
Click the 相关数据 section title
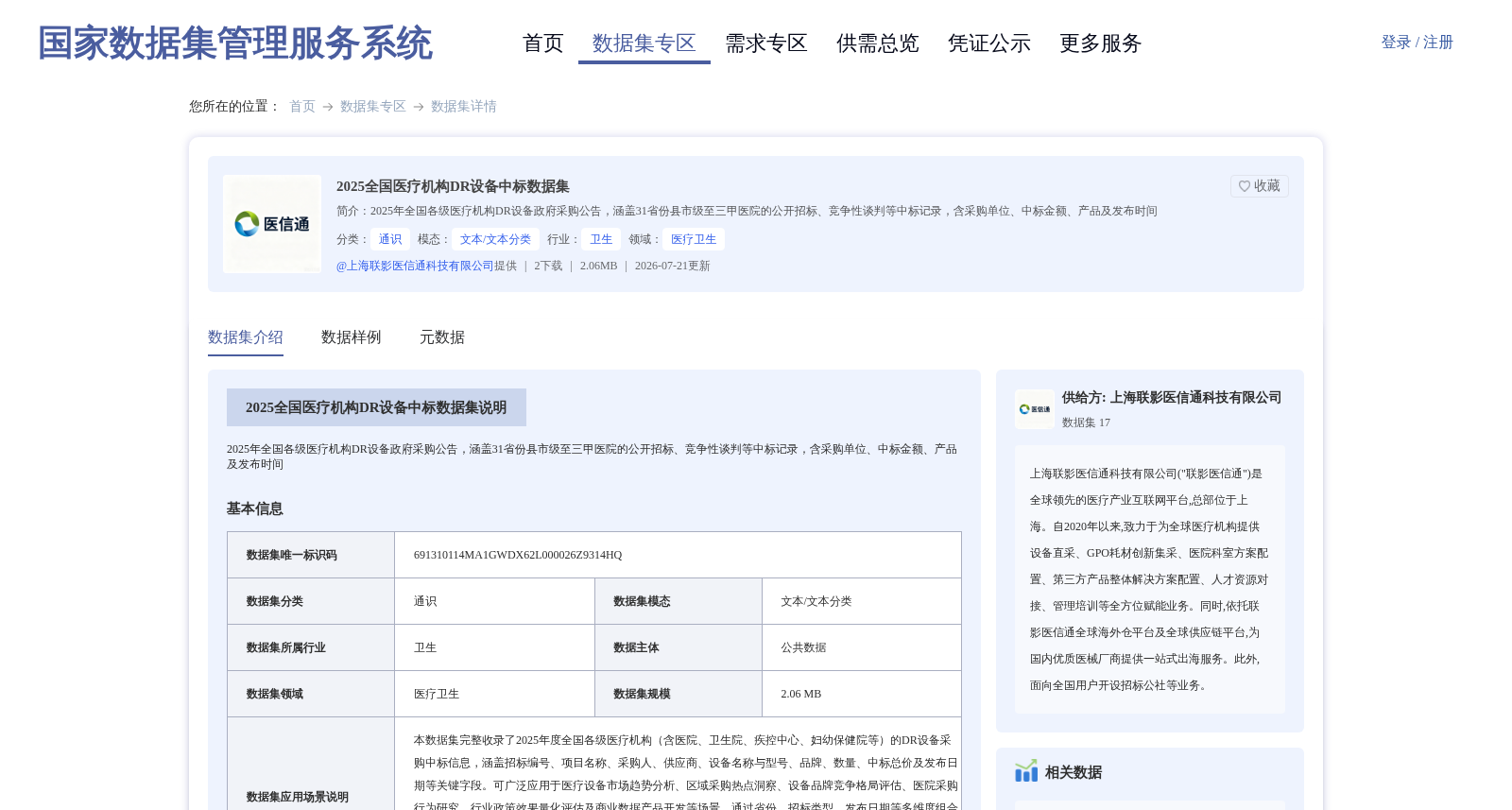coord(1074,773)
